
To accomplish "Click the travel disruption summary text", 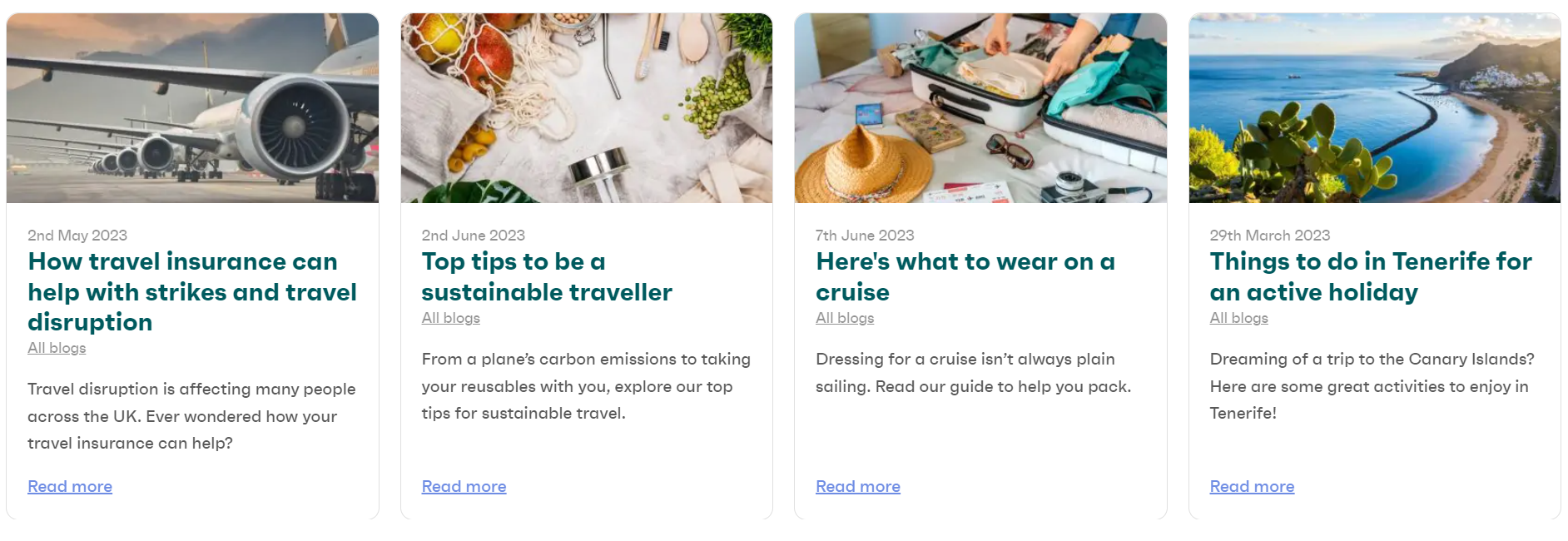I will 191,416.
